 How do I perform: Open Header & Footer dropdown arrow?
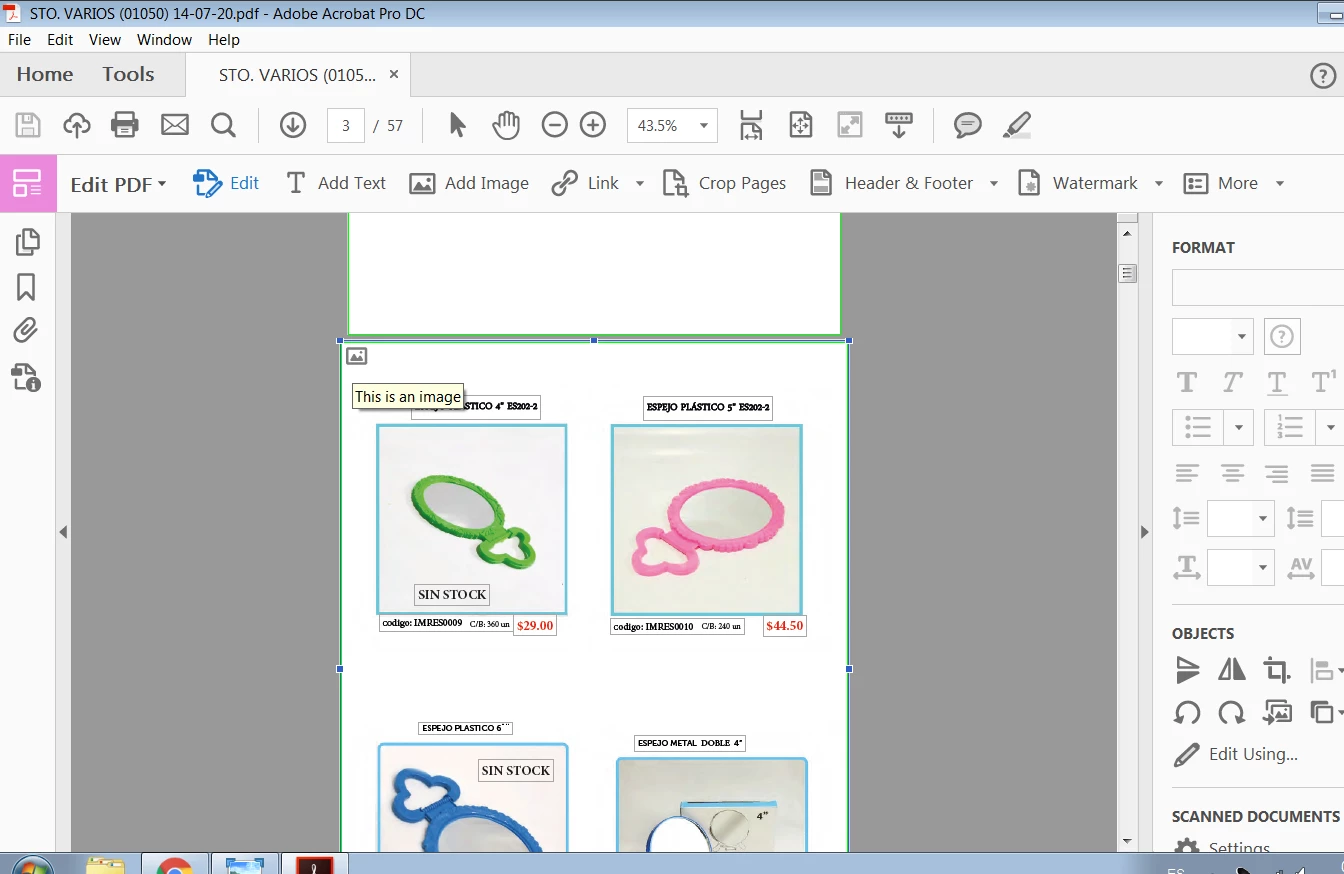994,184
